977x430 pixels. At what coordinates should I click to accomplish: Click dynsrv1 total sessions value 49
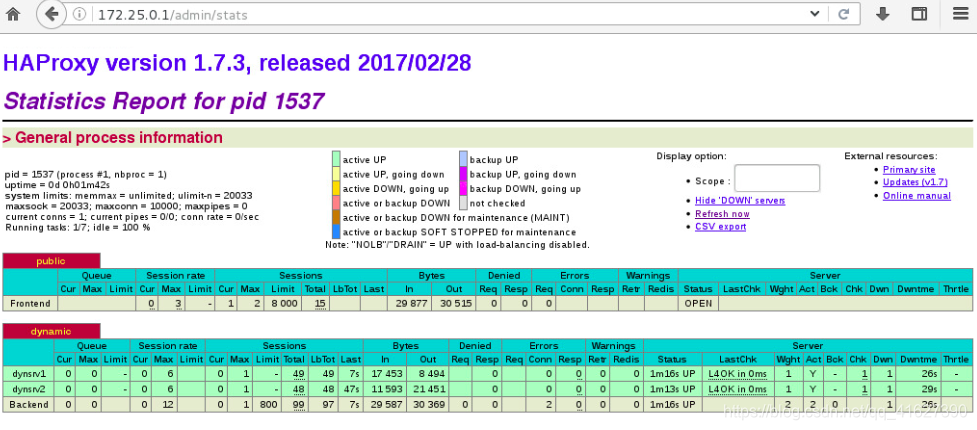(x=298, y=373)
